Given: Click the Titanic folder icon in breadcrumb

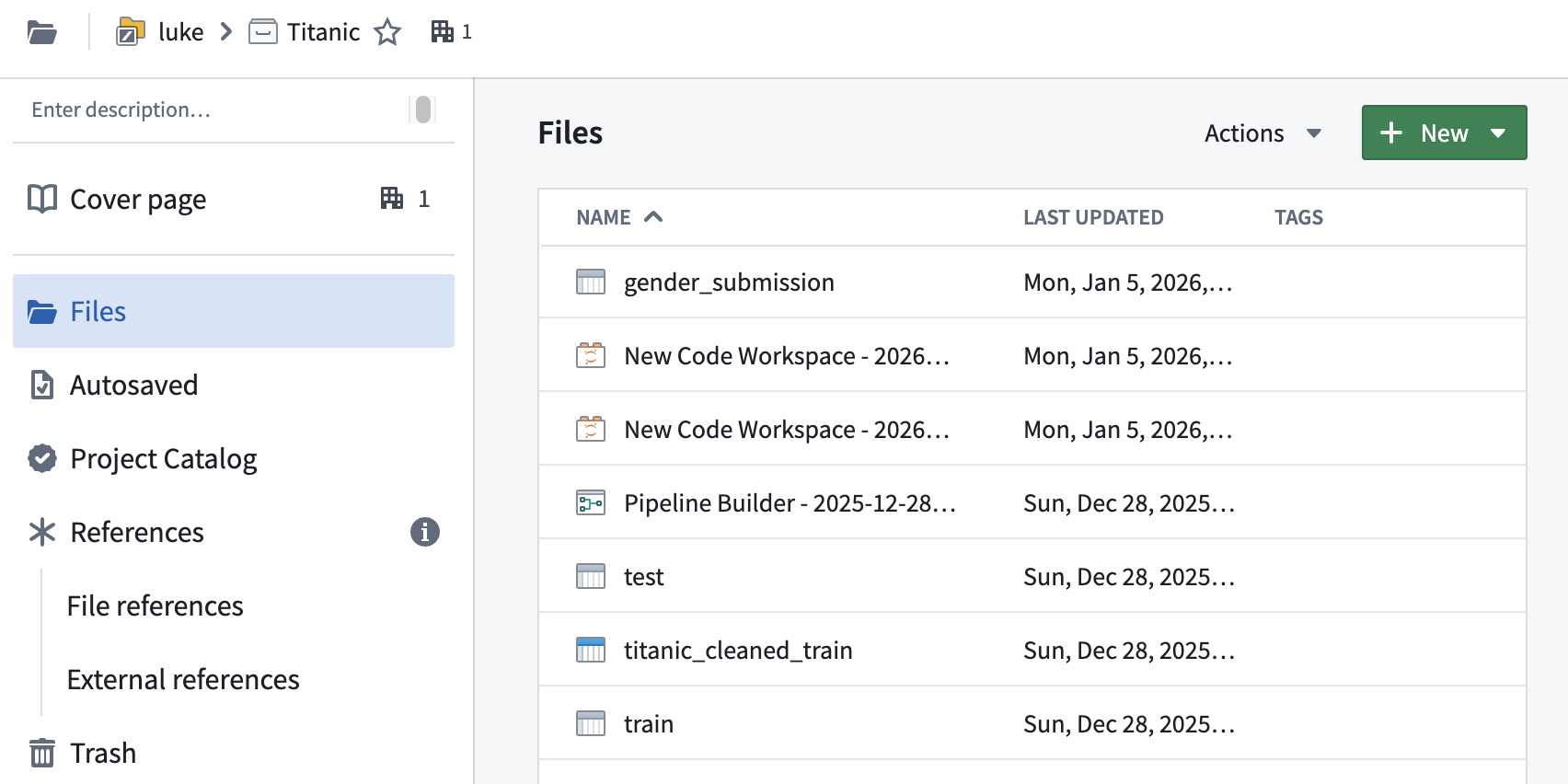Looking at the screenshot, I should point(263,32).
